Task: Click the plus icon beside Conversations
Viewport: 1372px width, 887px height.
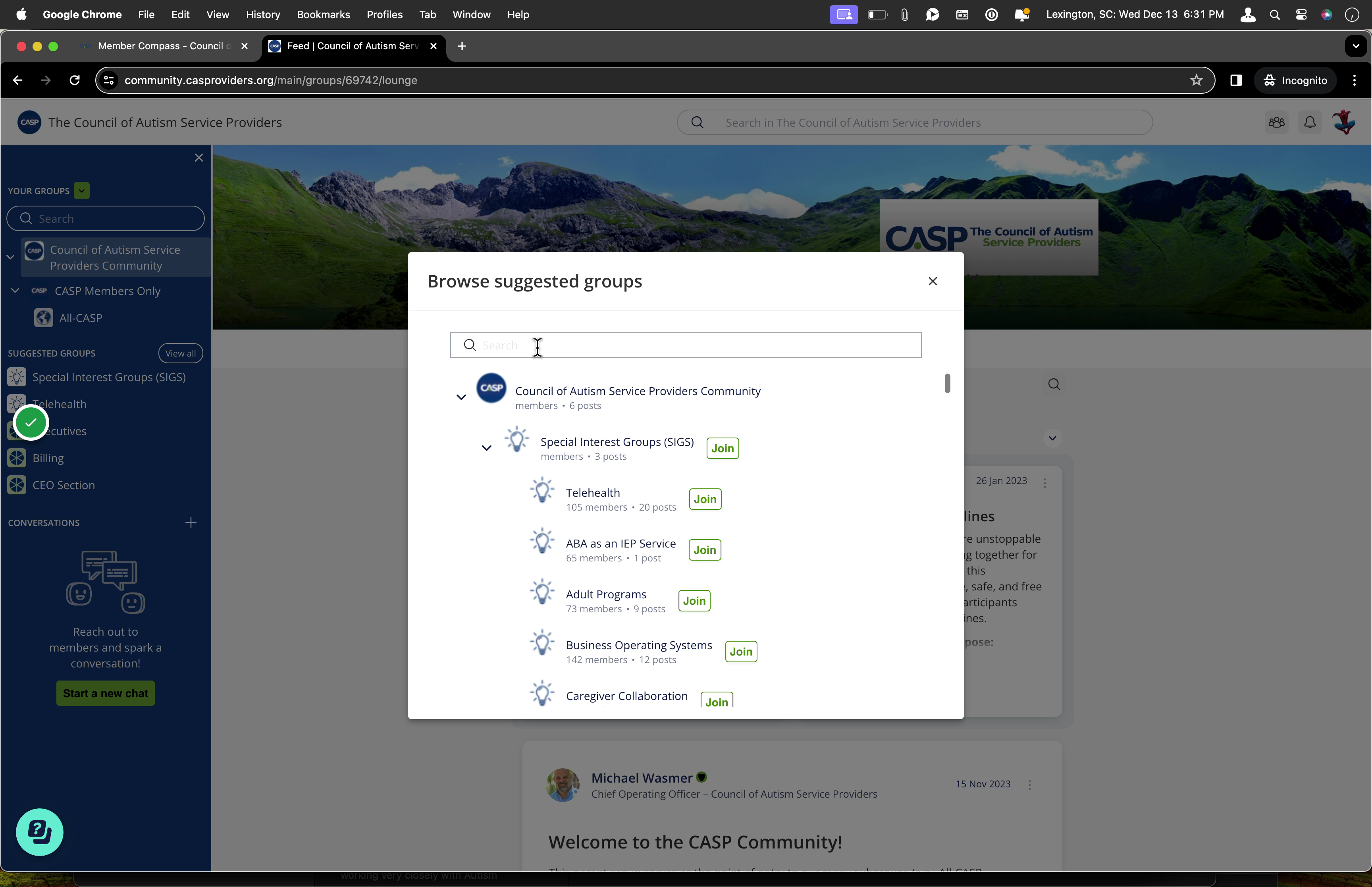Action: 191,523
